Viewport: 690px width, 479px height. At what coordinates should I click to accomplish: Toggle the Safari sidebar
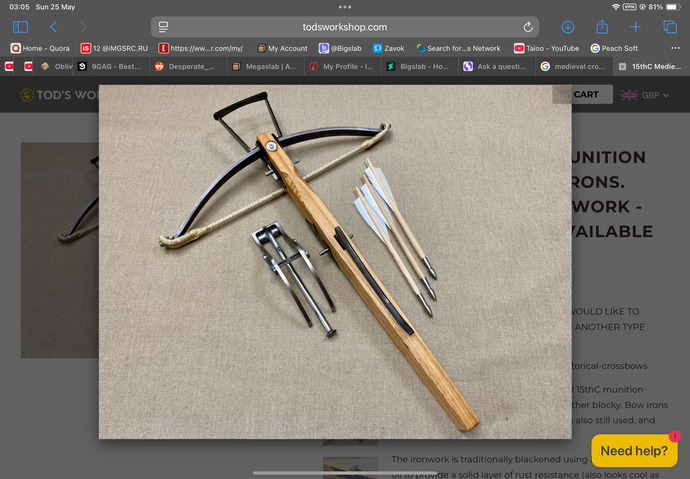(x=20, y=27)
